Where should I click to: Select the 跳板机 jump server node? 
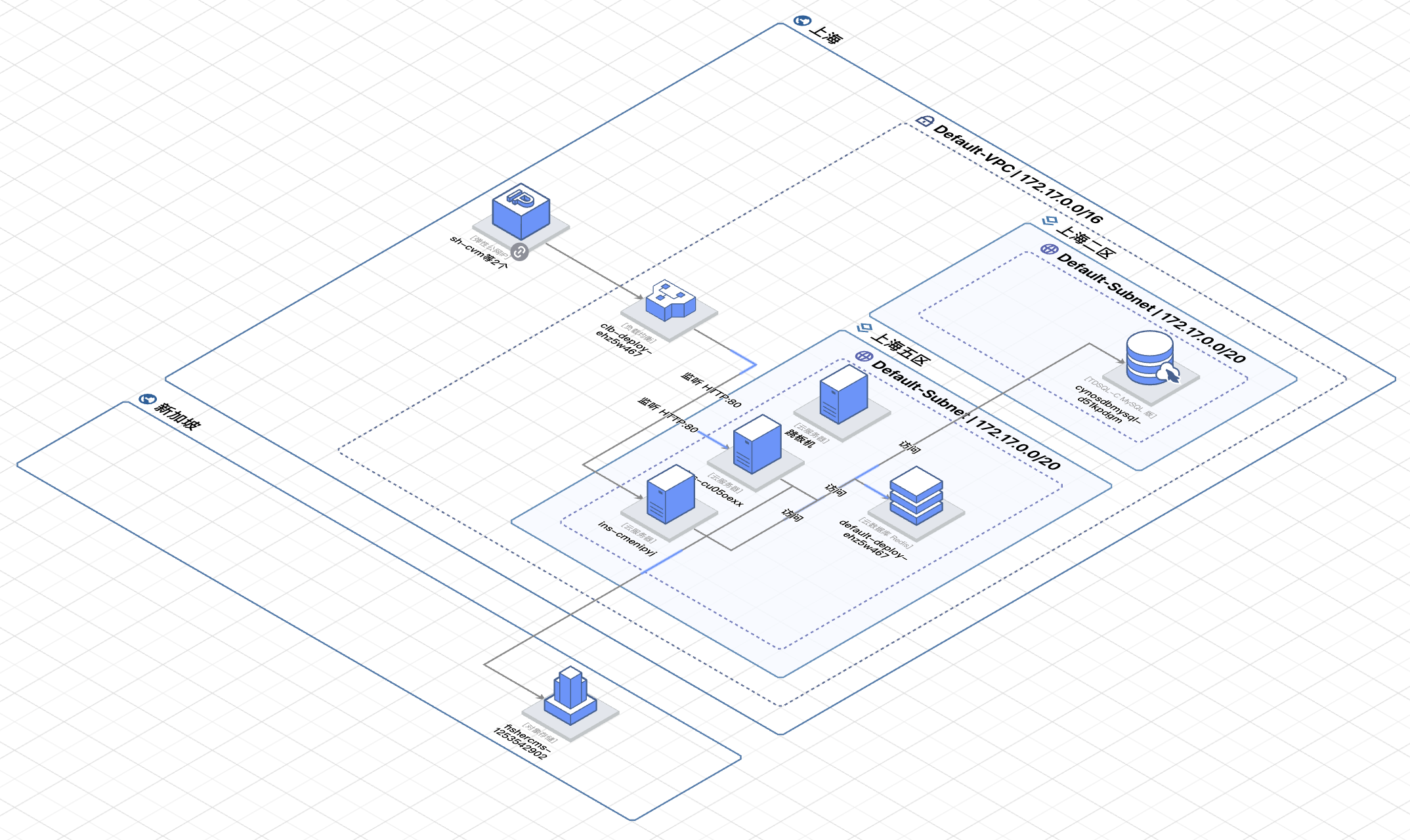(844, 394)
